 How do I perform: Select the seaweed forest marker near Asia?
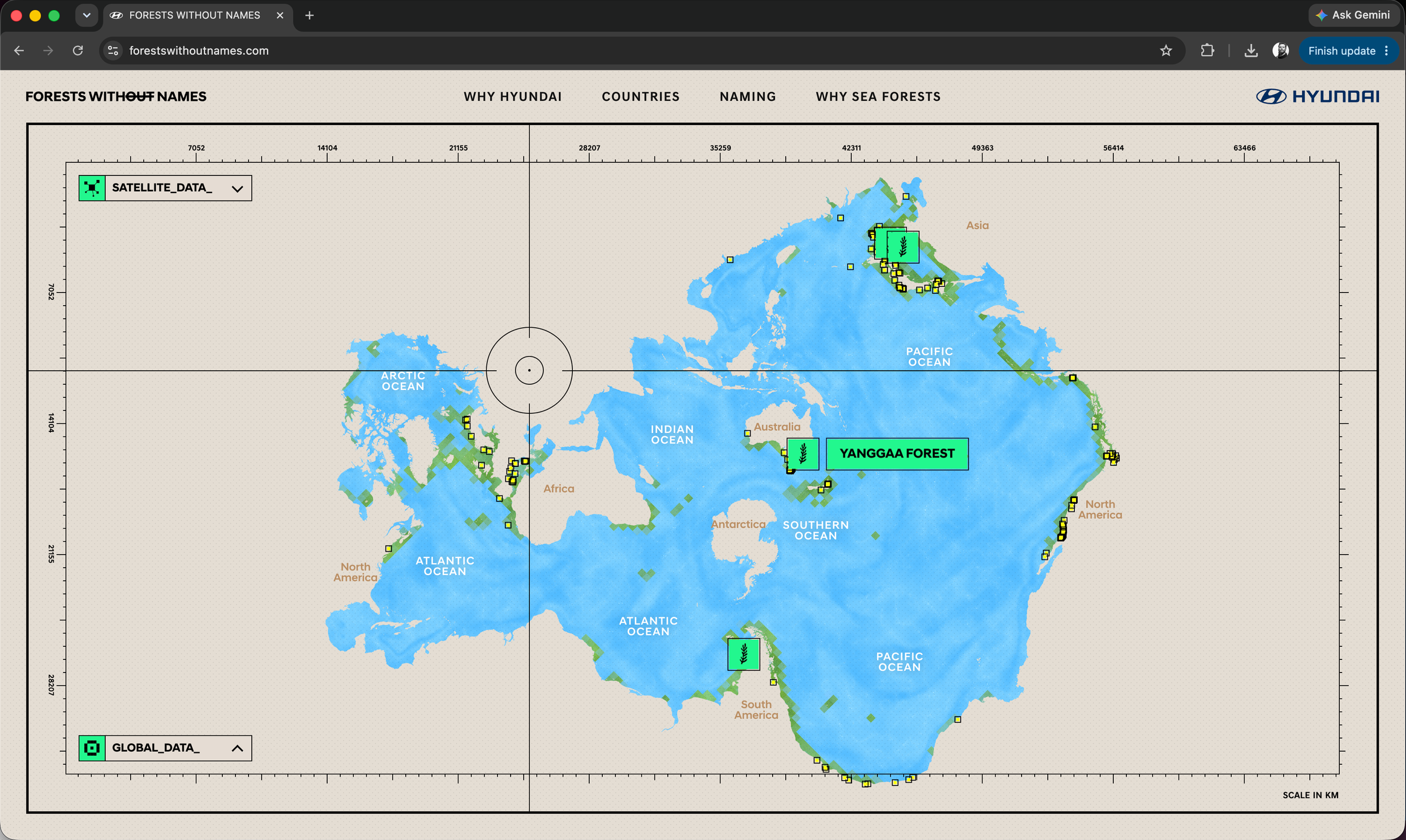click(903, 247)
